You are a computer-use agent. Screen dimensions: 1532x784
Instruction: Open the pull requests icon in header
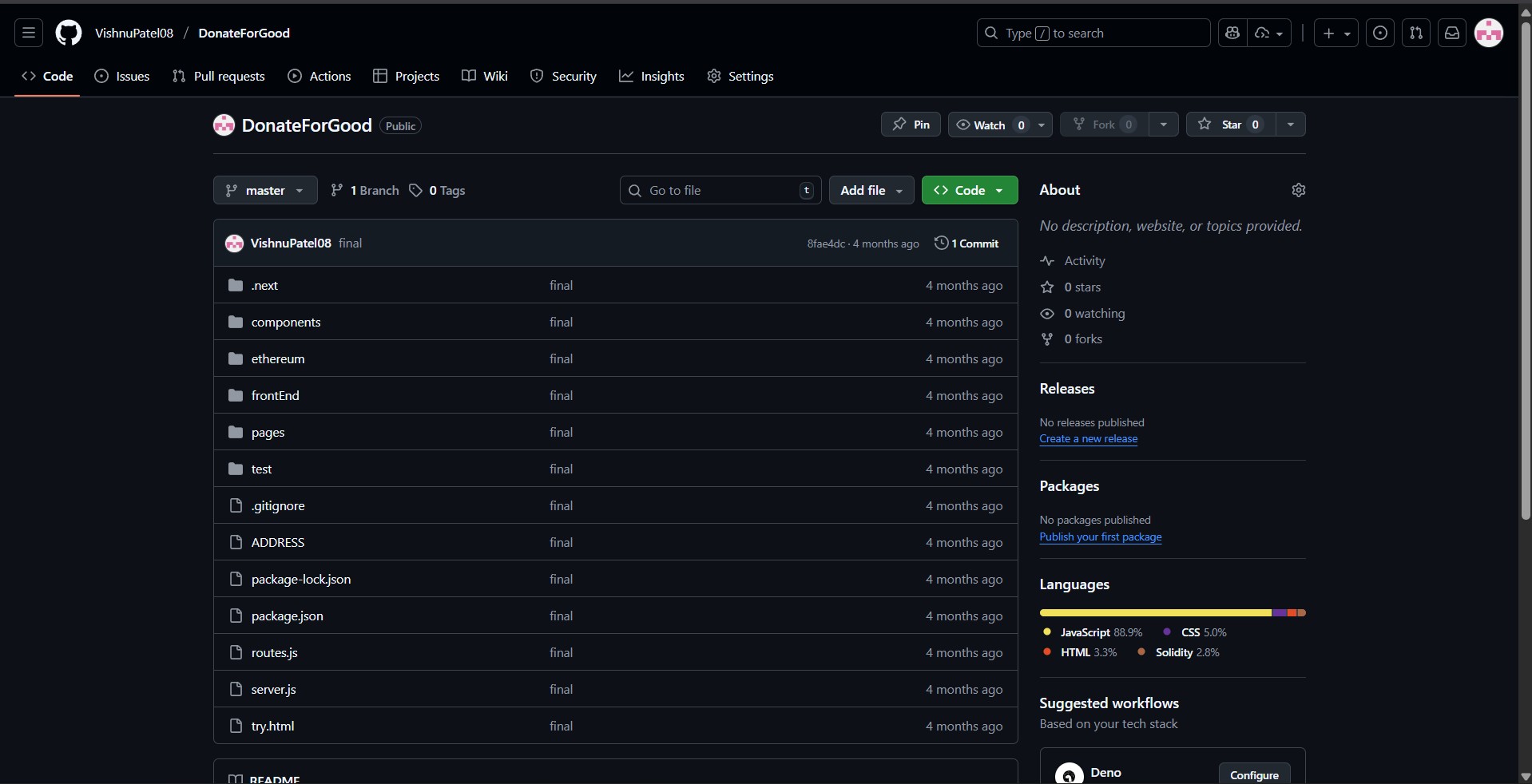pyautogui.click(x=1416, y=33)
